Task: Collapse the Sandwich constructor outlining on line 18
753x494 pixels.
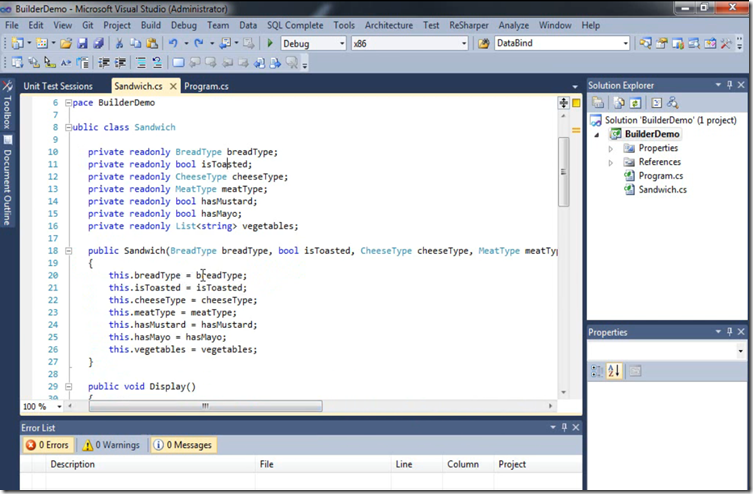Action: coord(68,251)
